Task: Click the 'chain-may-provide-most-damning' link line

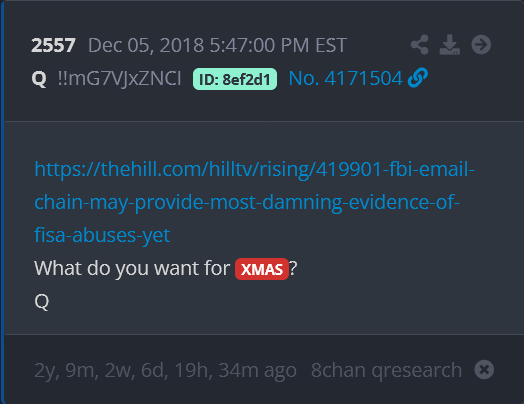Action: tap(247, 202)
